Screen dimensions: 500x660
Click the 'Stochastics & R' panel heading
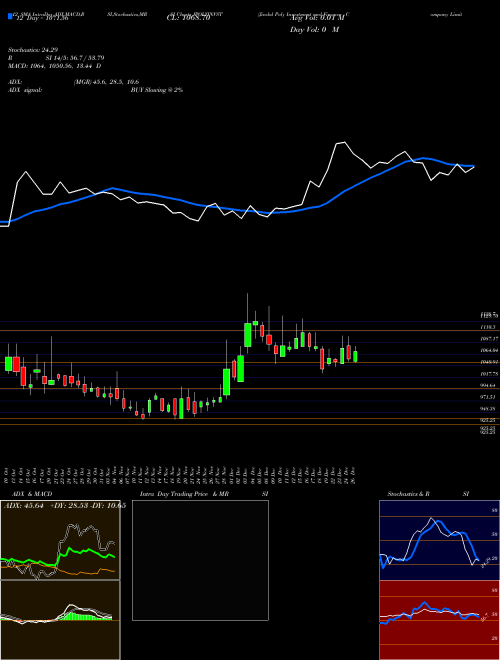(409, 494)
